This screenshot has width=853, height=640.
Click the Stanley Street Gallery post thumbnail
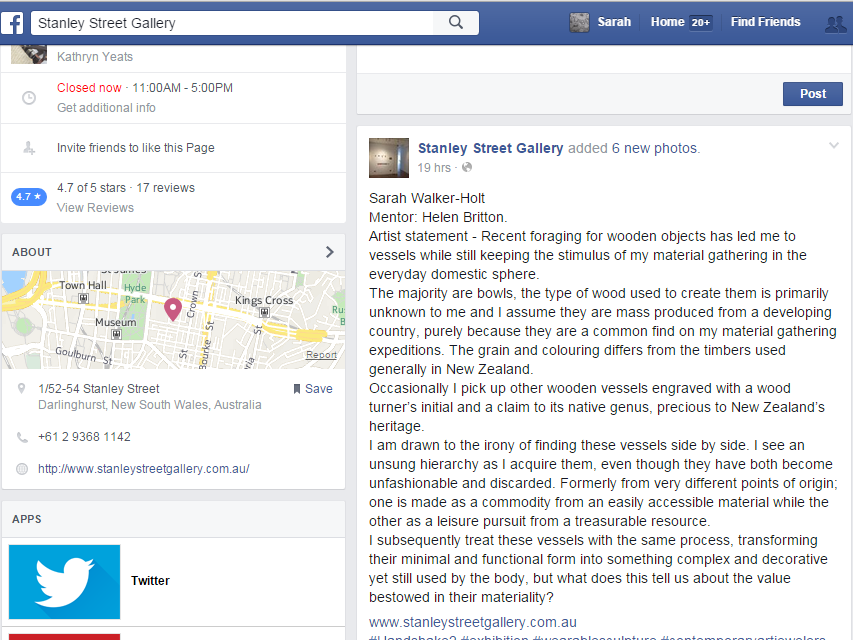[388, 157]
